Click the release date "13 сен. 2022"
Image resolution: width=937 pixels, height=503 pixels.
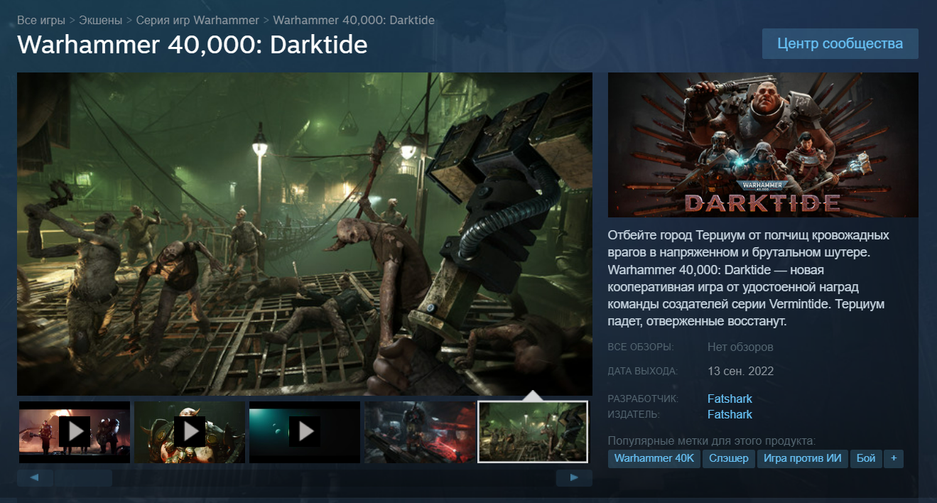pos(740,371)
